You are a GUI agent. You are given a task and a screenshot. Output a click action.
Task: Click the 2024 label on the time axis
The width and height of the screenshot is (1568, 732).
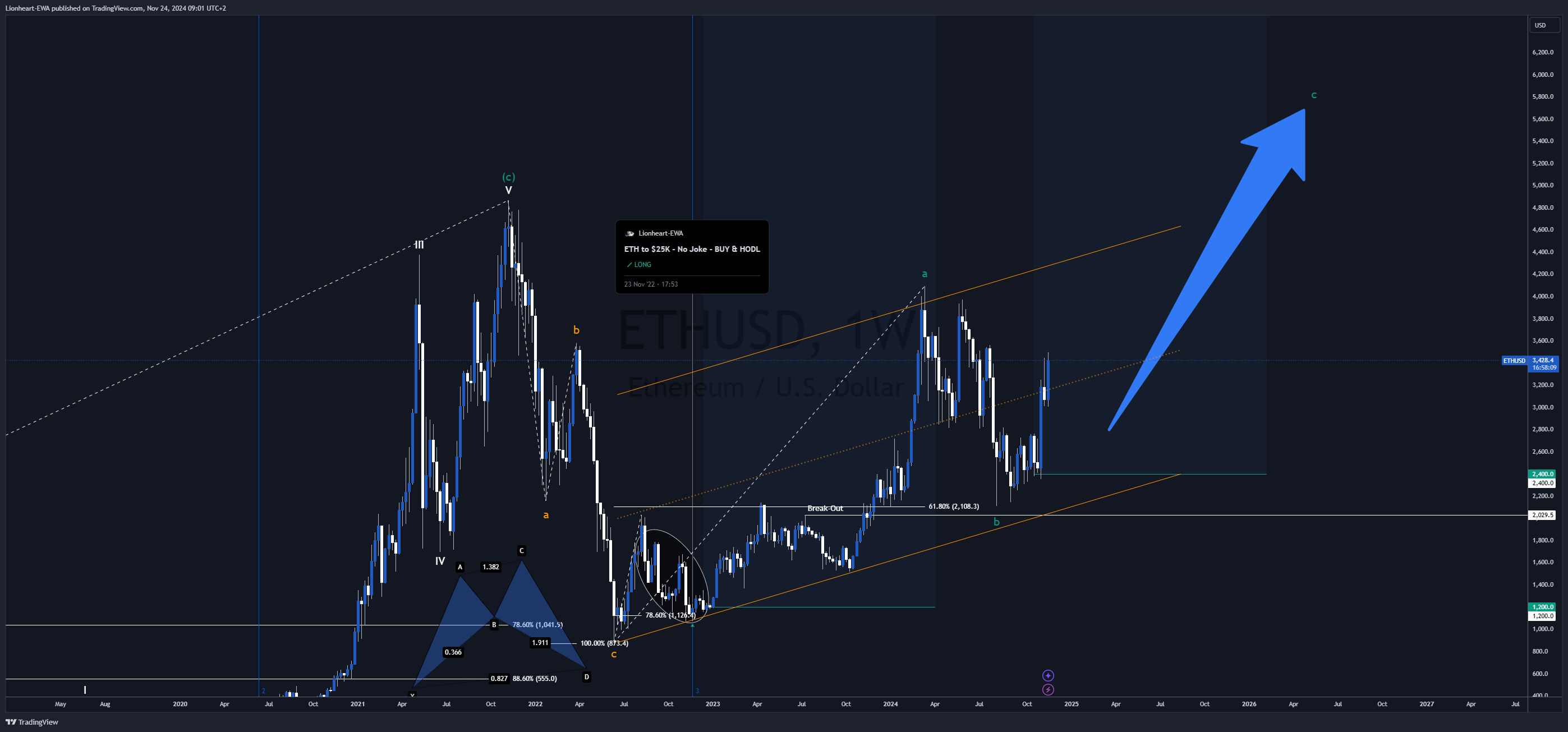pyautogui.click(x=890, y=704)
